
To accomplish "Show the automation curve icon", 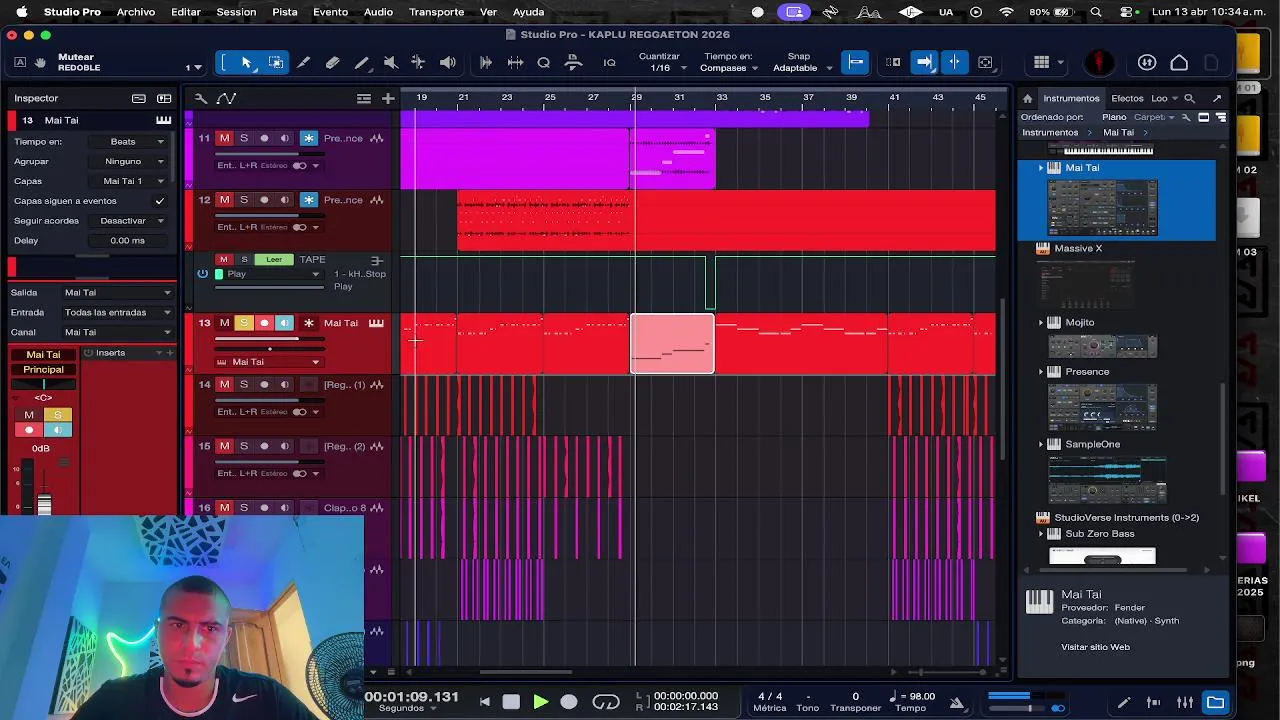I will (x=226, y=98).
